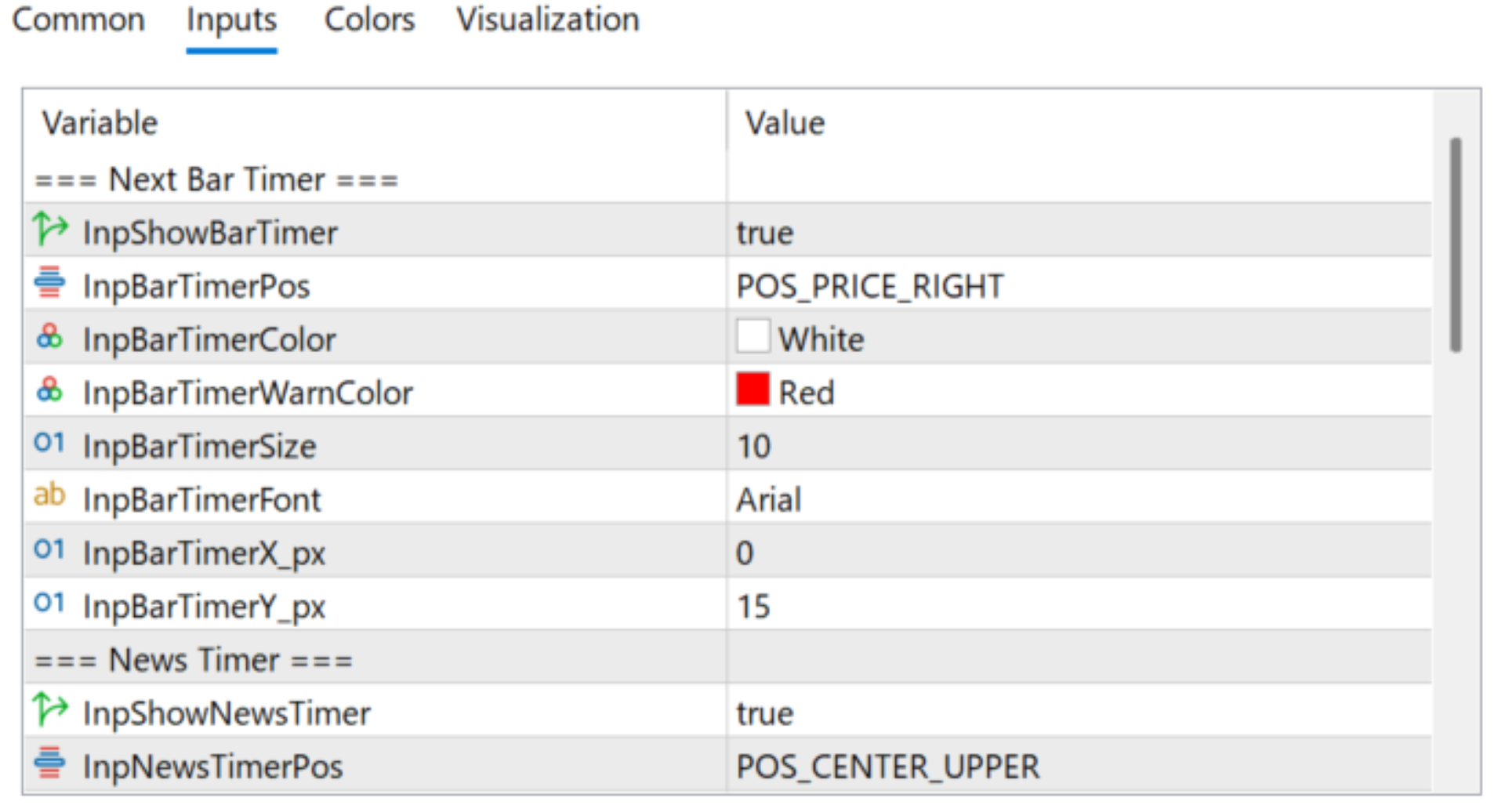Click the boolean icon beside InpShowBarTimer

coord(50,230)
